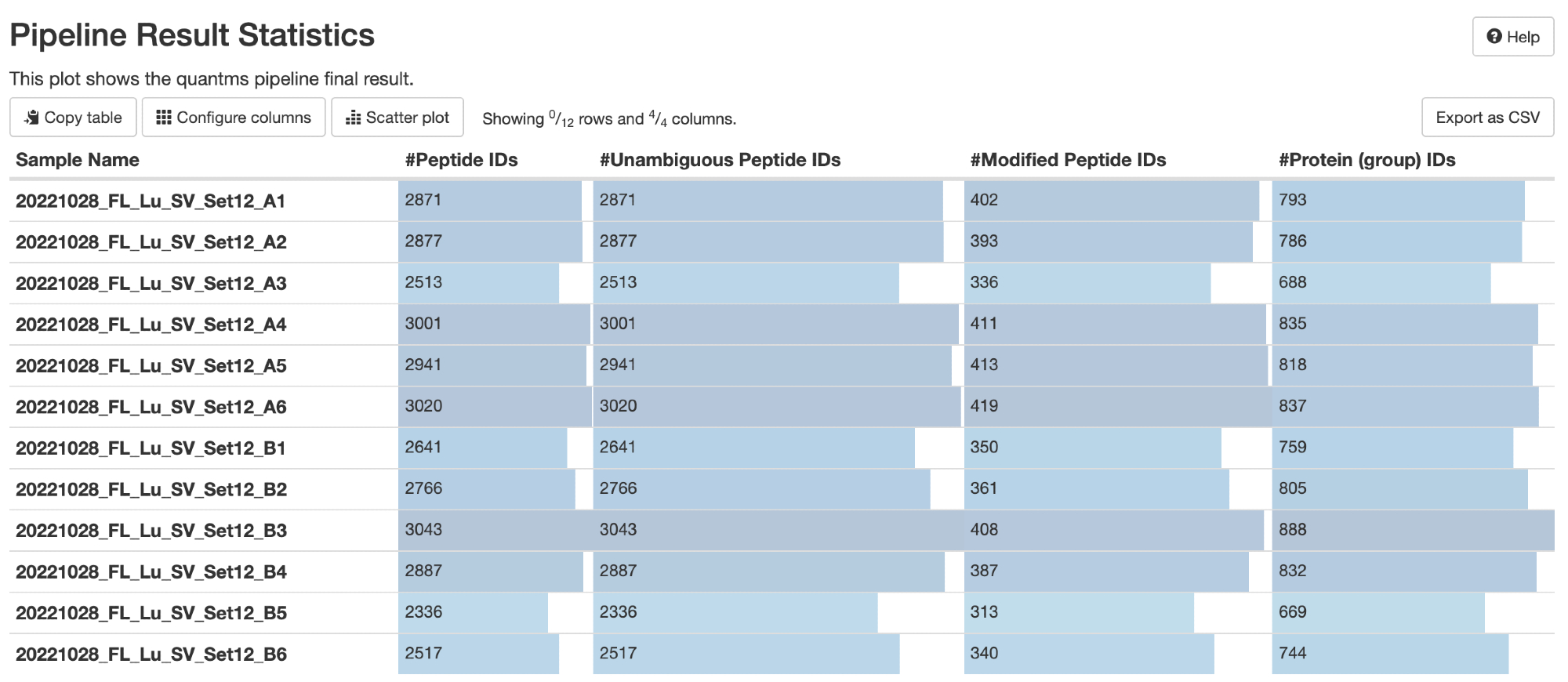1568x682 pixels.
Task: Sort by #Unambiguous Peptide IDs header
Action: 720,160
